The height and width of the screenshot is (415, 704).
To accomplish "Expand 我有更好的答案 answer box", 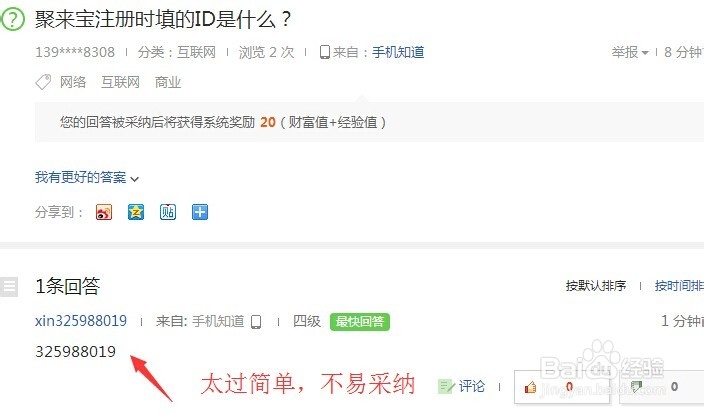I will [87, 177].
